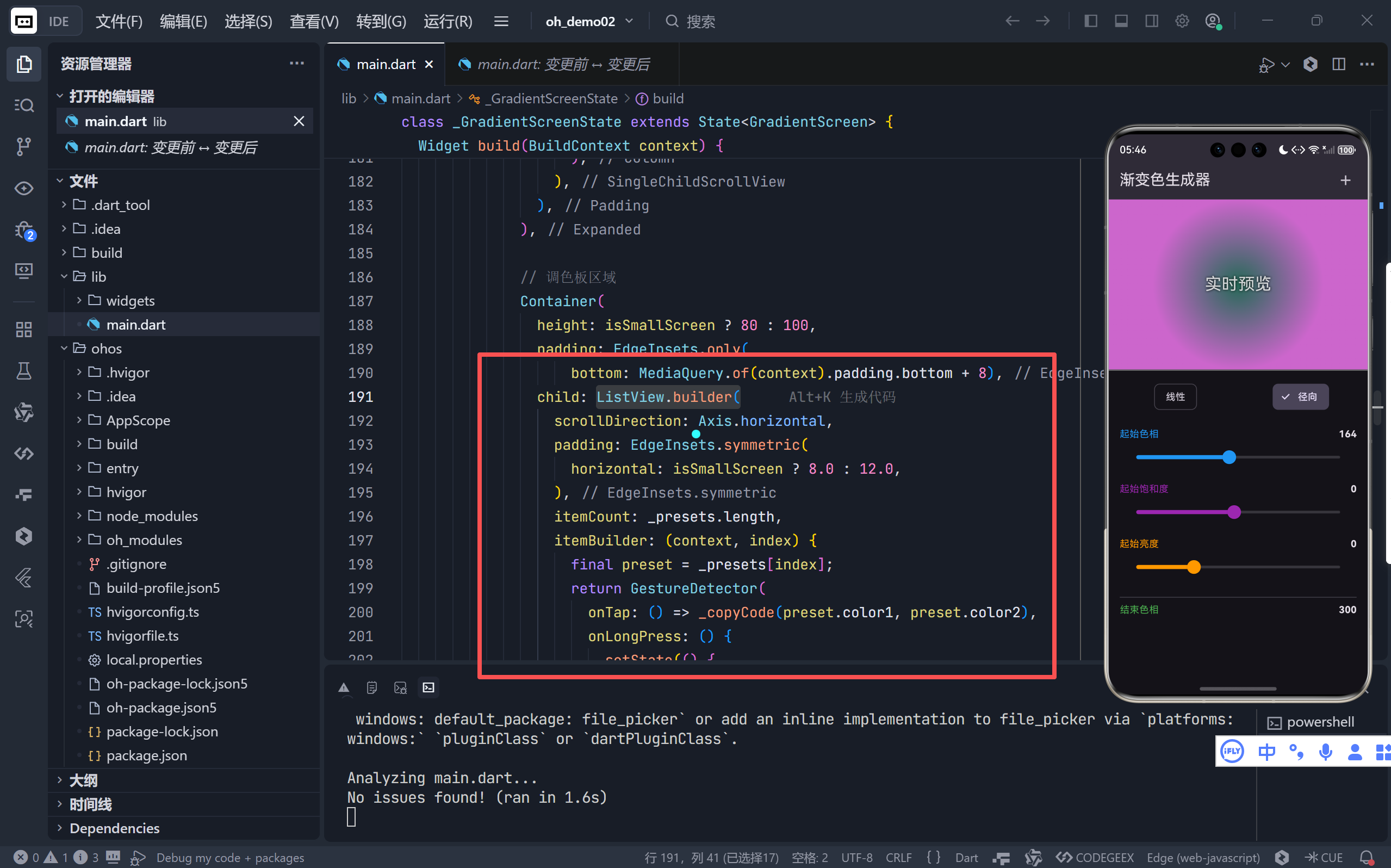This screenshot has height=868, width=1391.
Task: Select the 线性 gradient type chip
Action: pyautogui.click(x=1175, y=396)
